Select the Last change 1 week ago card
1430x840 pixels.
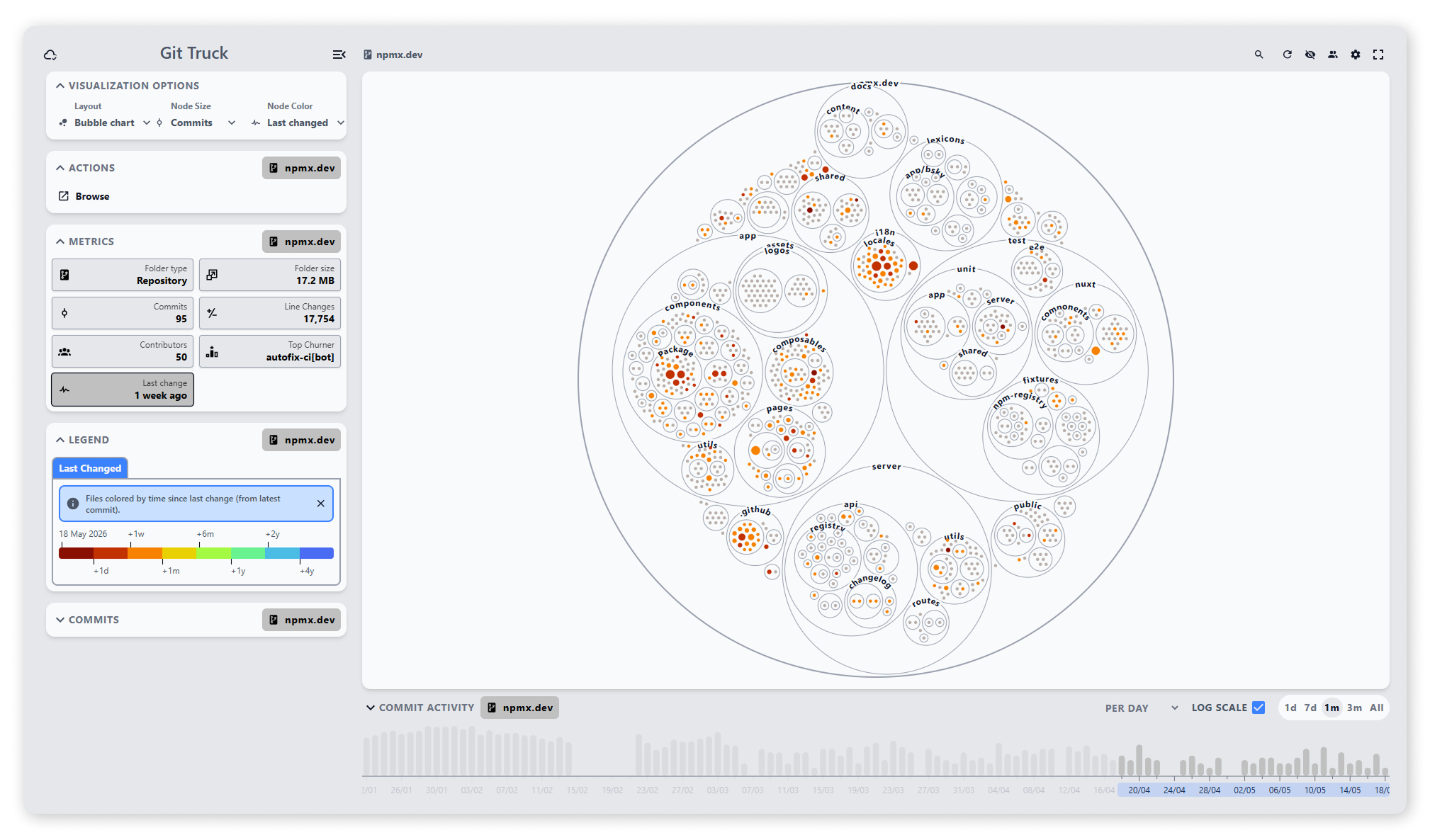(x=123, y=390)
